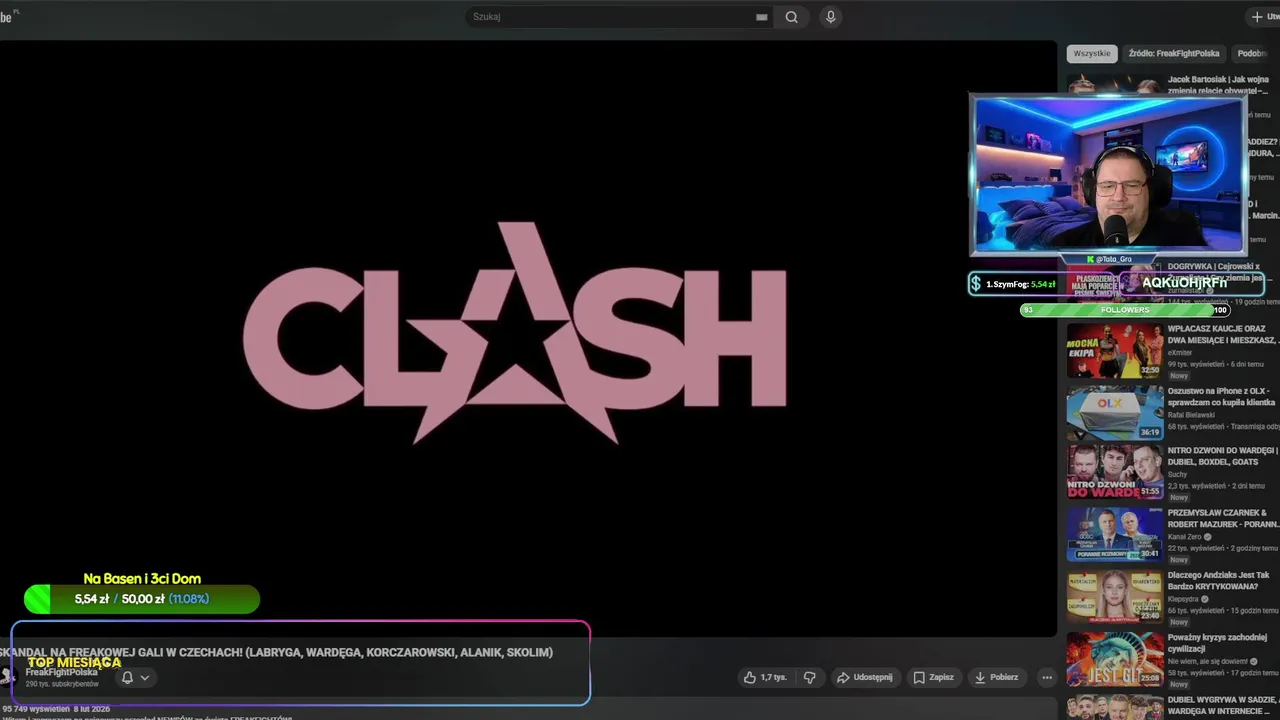
Task: Click the Udostępnij share button
Action: (x=865, y=677)
